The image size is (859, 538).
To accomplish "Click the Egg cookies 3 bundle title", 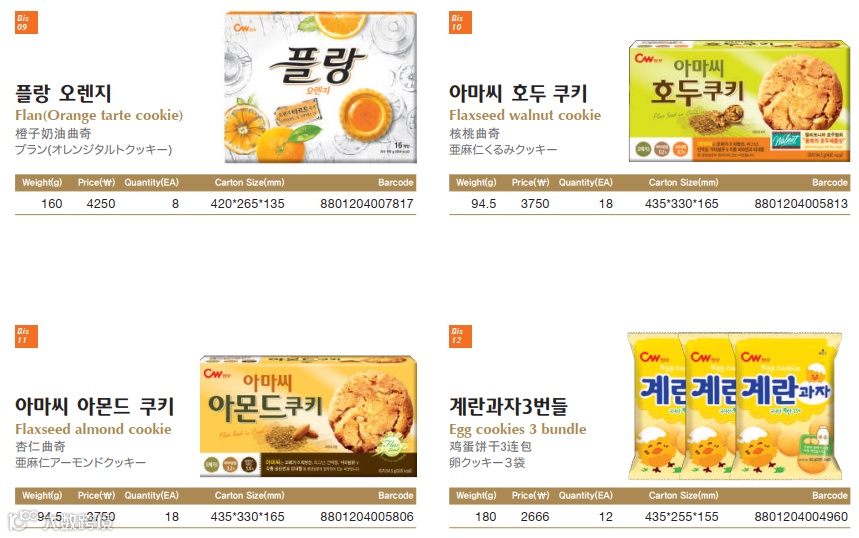I will (518, 429).
